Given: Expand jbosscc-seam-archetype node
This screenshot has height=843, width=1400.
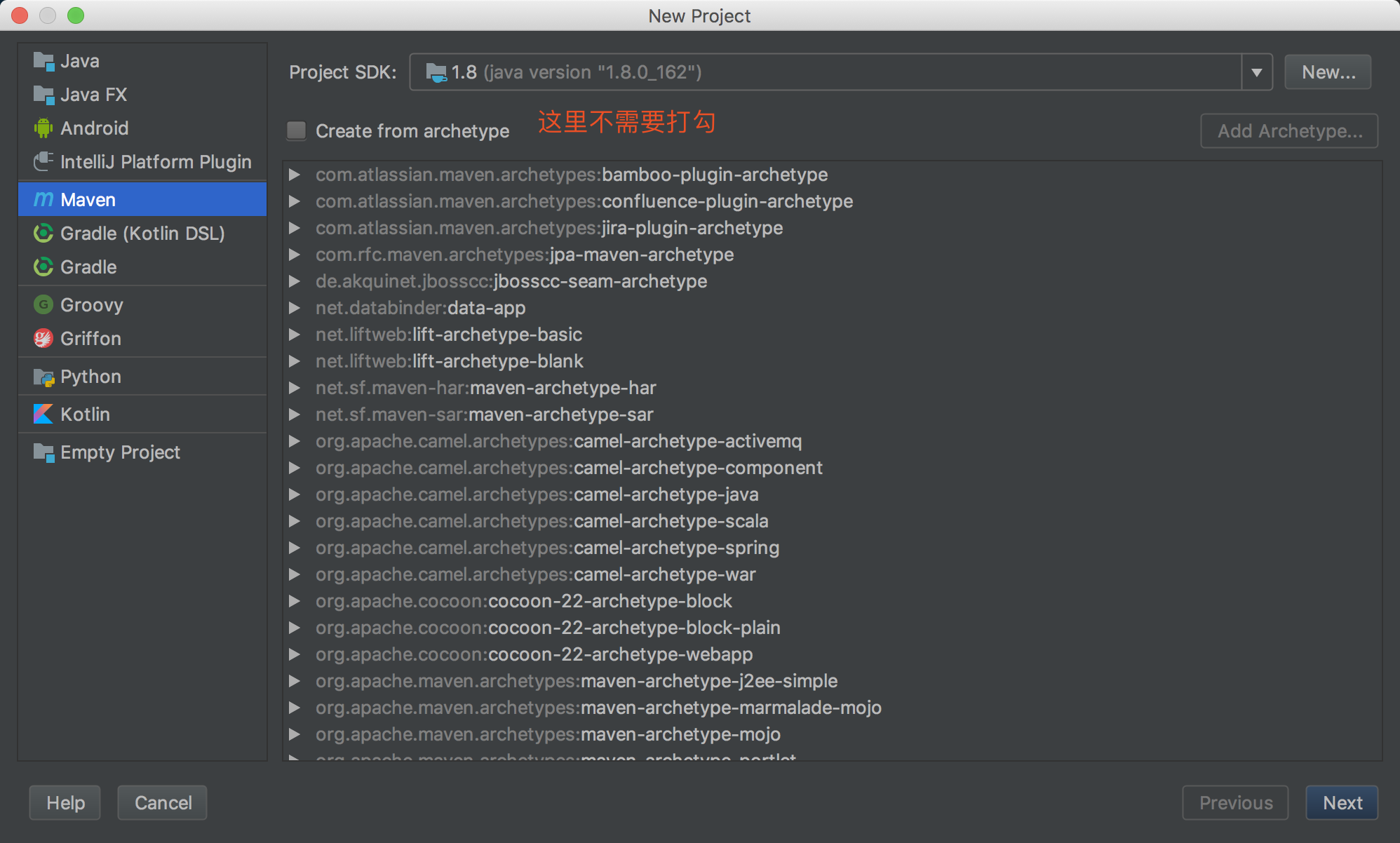Looking at the screenshot, I should (295, 281).
